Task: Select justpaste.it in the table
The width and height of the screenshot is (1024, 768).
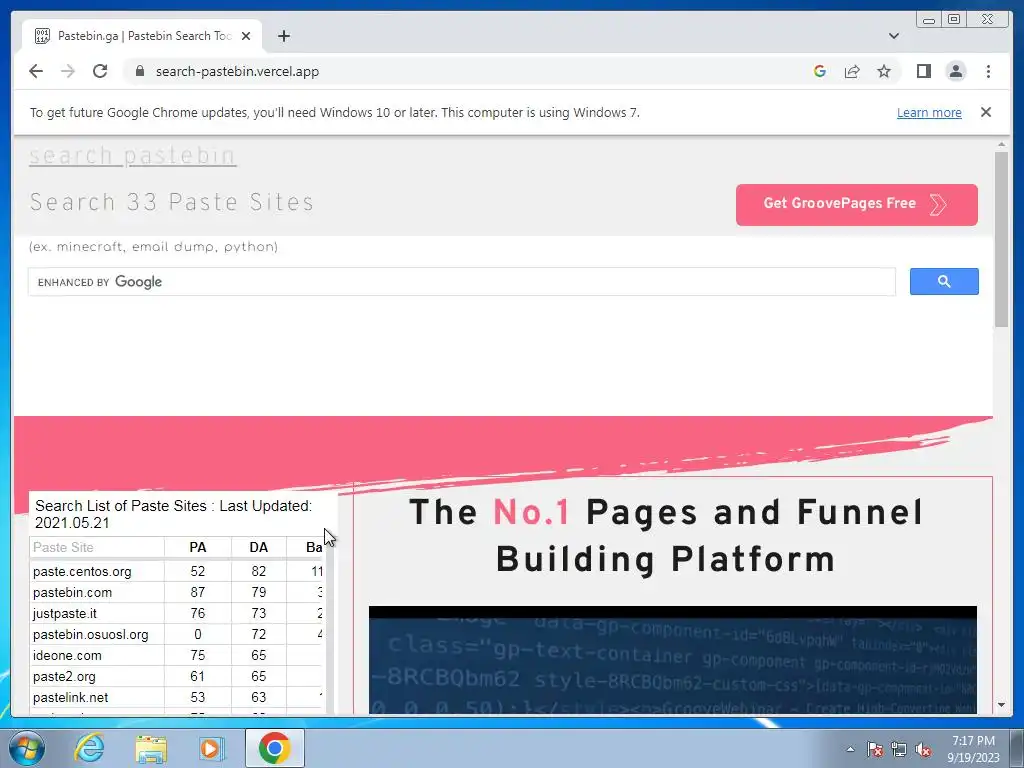Action: coord(65,613)
